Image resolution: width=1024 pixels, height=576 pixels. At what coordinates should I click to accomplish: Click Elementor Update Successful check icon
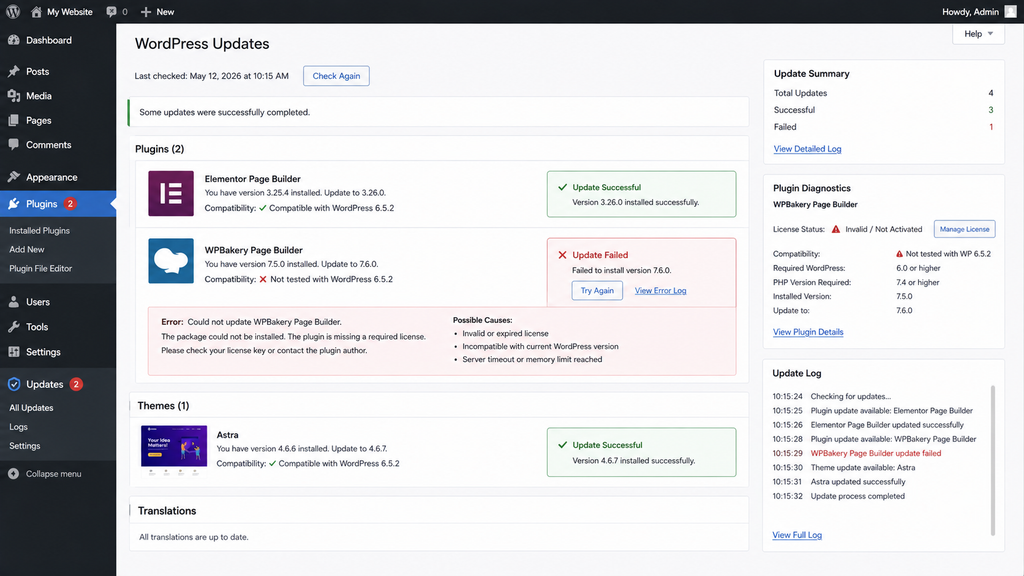(562, 187)
